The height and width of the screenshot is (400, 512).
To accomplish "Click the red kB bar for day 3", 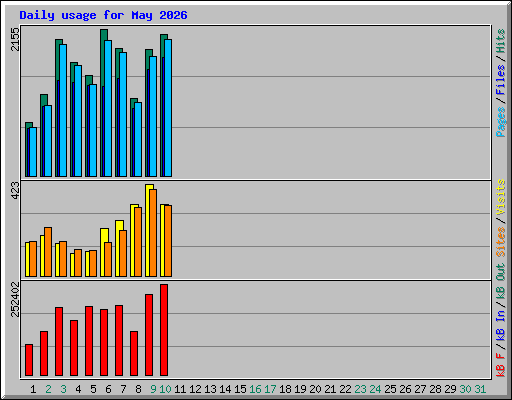I will pos(59,342).
